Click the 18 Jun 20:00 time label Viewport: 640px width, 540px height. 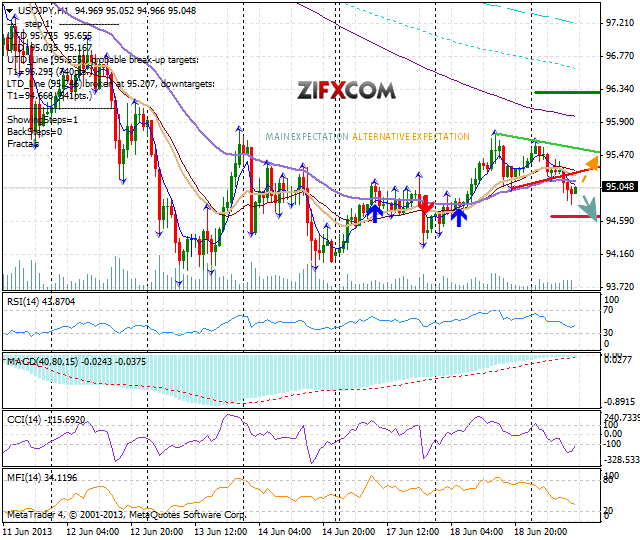pyautogui.click(x=540, y=532)
